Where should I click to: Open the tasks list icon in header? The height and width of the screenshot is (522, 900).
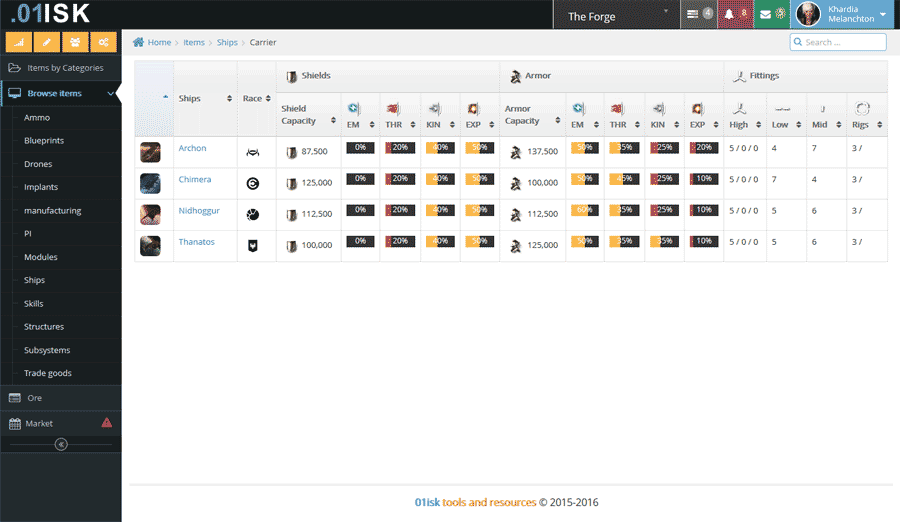coord(693,14)
